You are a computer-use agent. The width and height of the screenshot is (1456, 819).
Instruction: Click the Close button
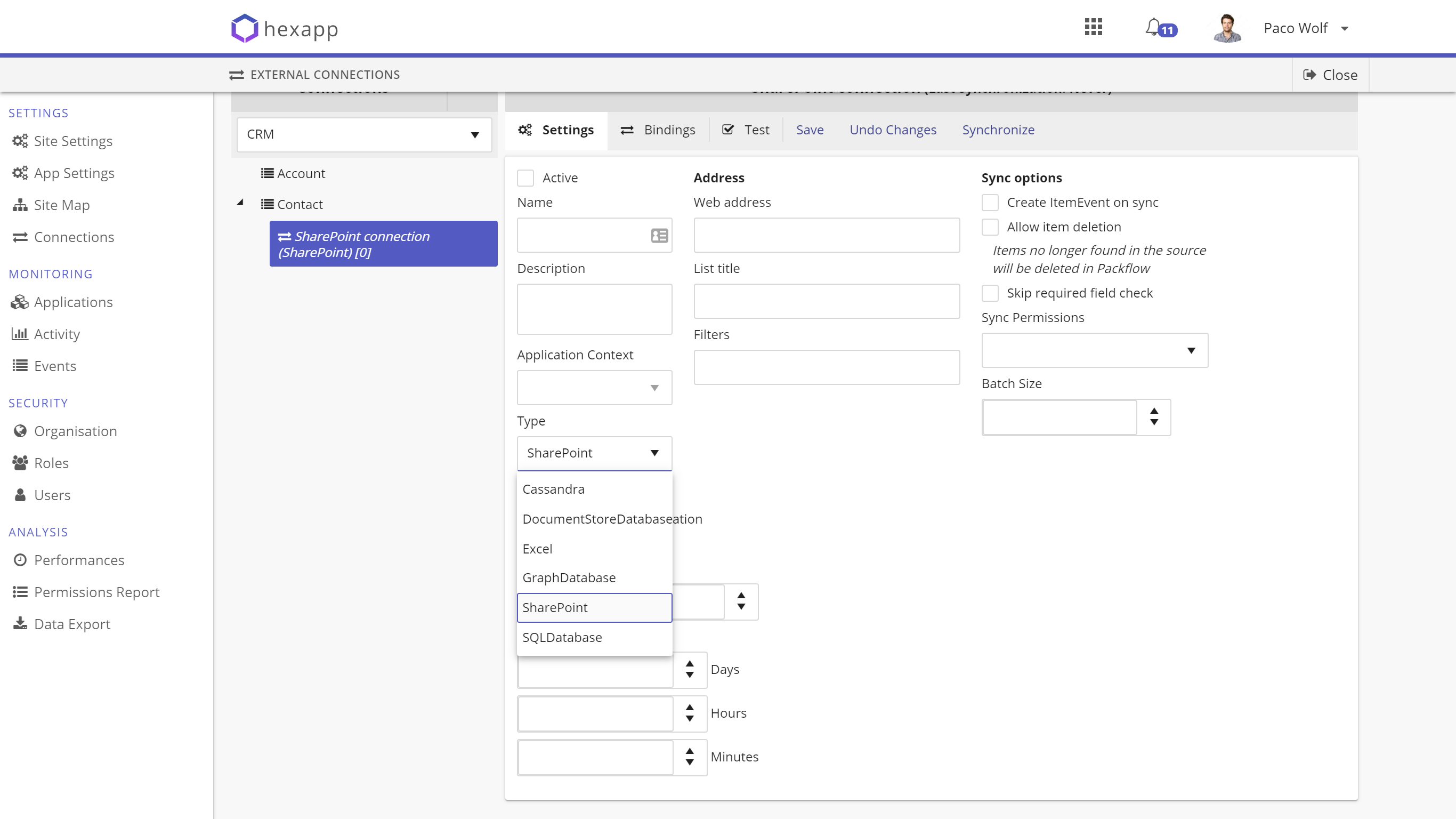tap(1331, 75)
